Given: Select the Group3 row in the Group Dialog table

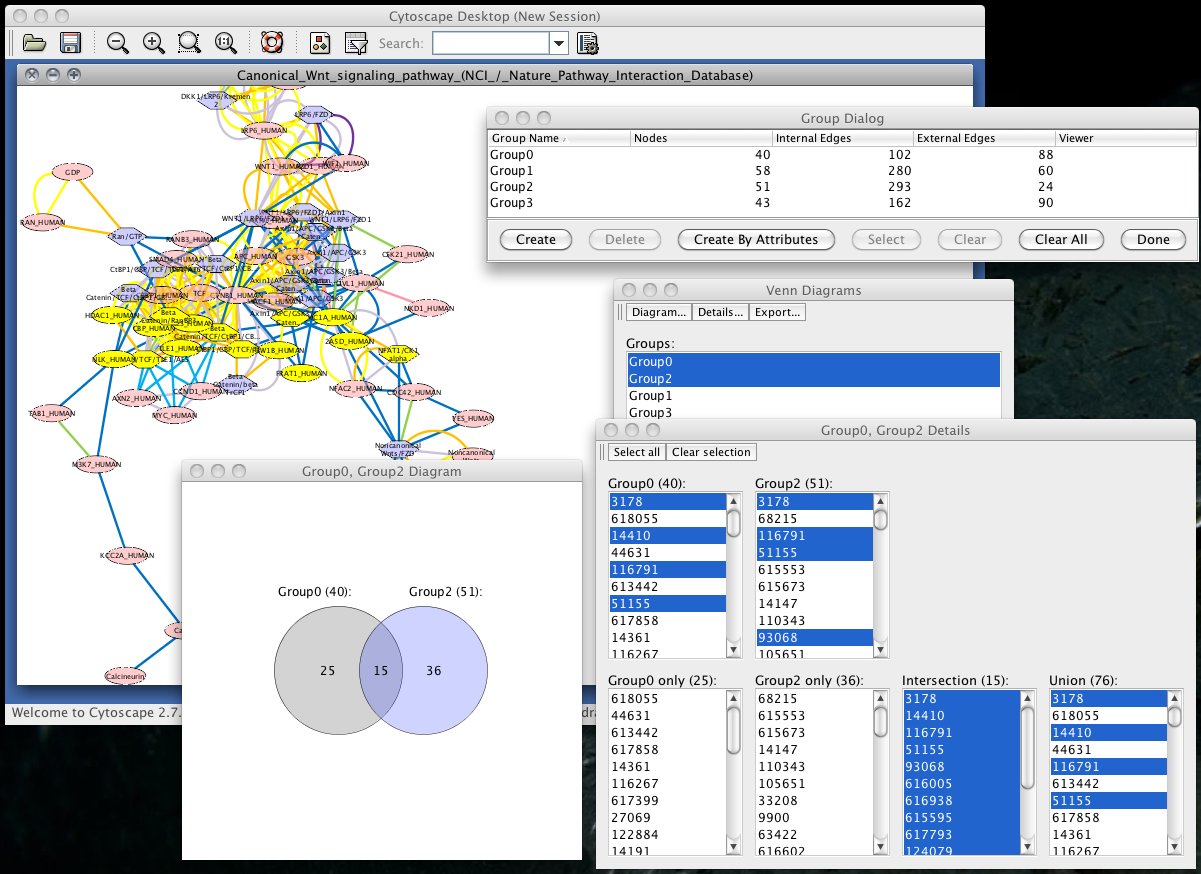Looking at the screenshot, I should pos(842,203).
